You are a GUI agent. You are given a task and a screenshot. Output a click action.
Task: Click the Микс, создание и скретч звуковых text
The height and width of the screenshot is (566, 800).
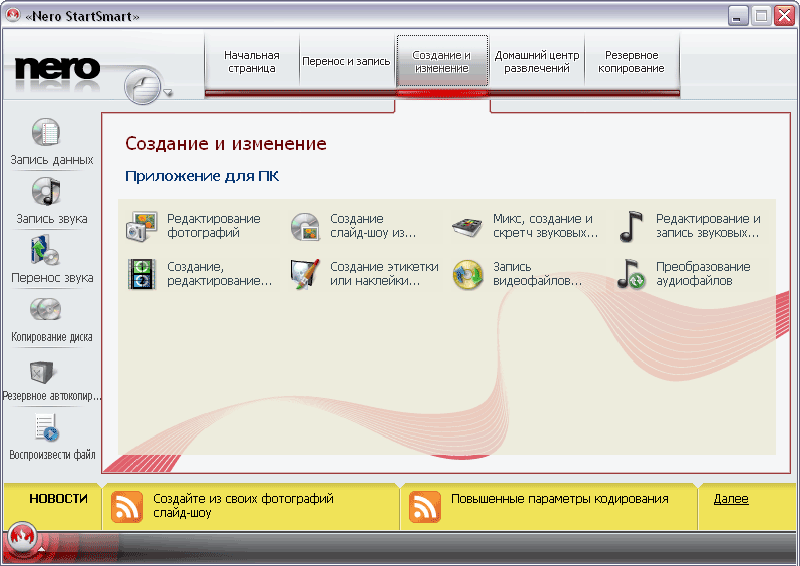point(545,226)
